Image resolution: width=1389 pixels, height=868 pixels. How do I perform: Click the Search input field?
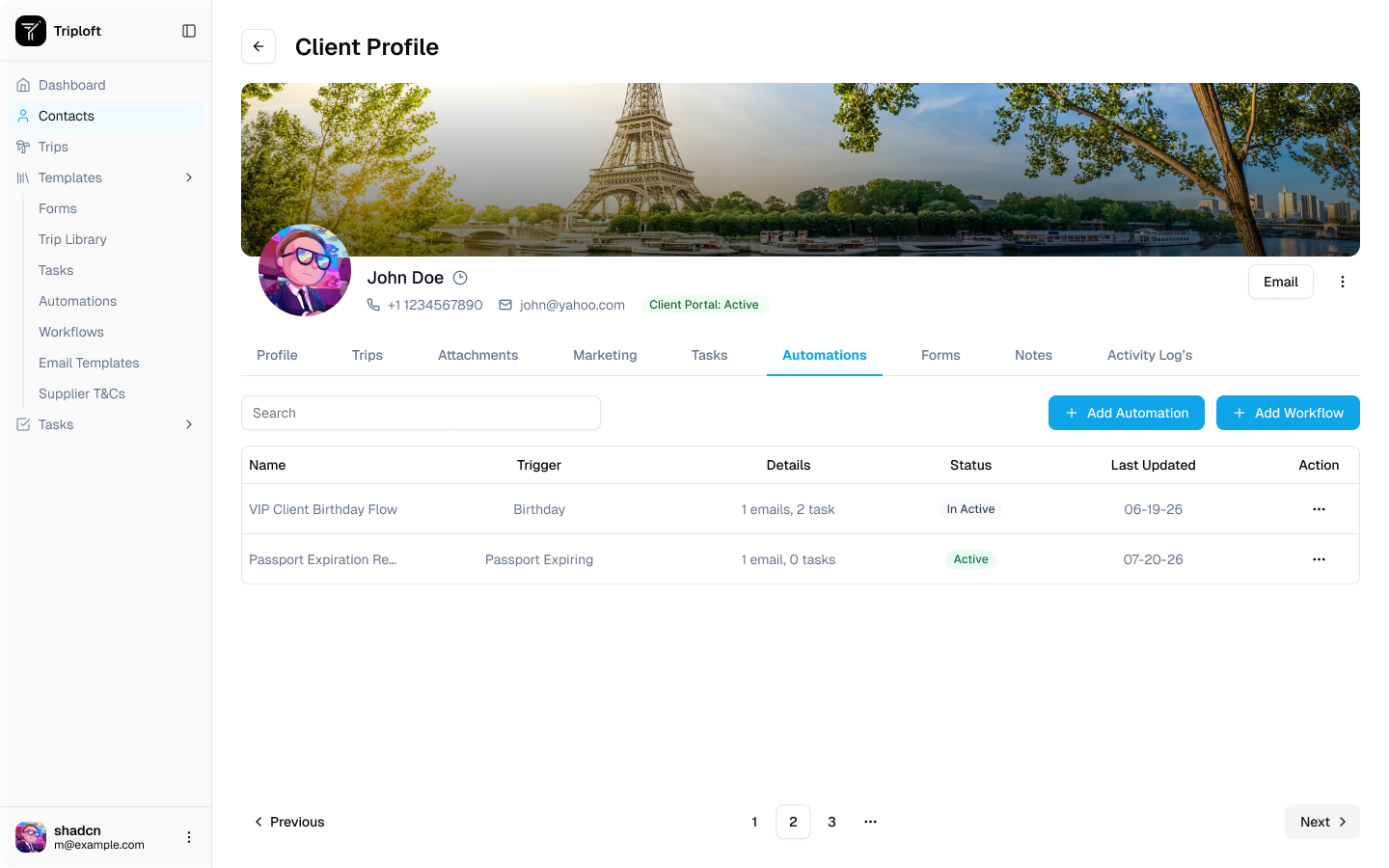(421, 413)
